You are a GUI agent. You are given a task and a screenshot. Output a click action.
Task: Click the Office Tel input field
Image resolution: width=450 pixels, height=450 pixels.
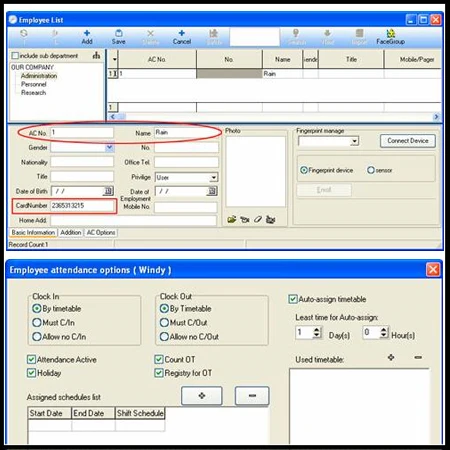186,162
